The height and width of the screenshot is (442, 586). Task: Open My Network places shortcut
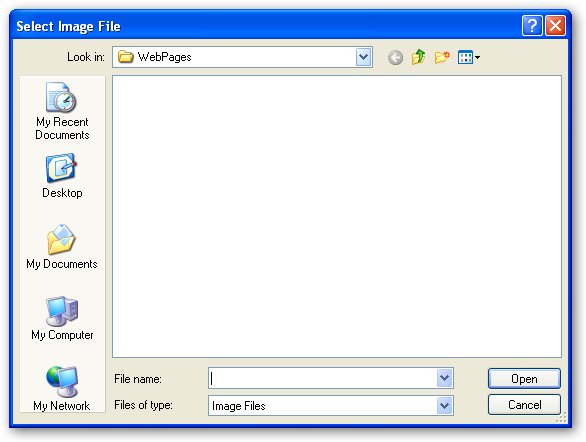tap(62, 389)
